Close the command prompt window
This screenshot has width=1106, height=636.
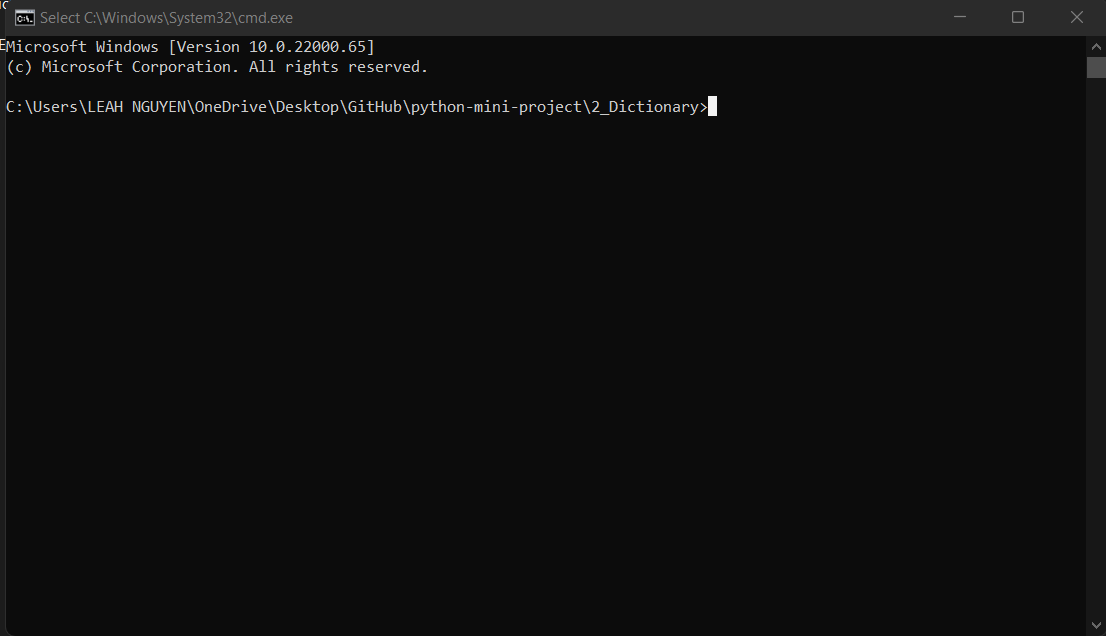pos(1077,17)
